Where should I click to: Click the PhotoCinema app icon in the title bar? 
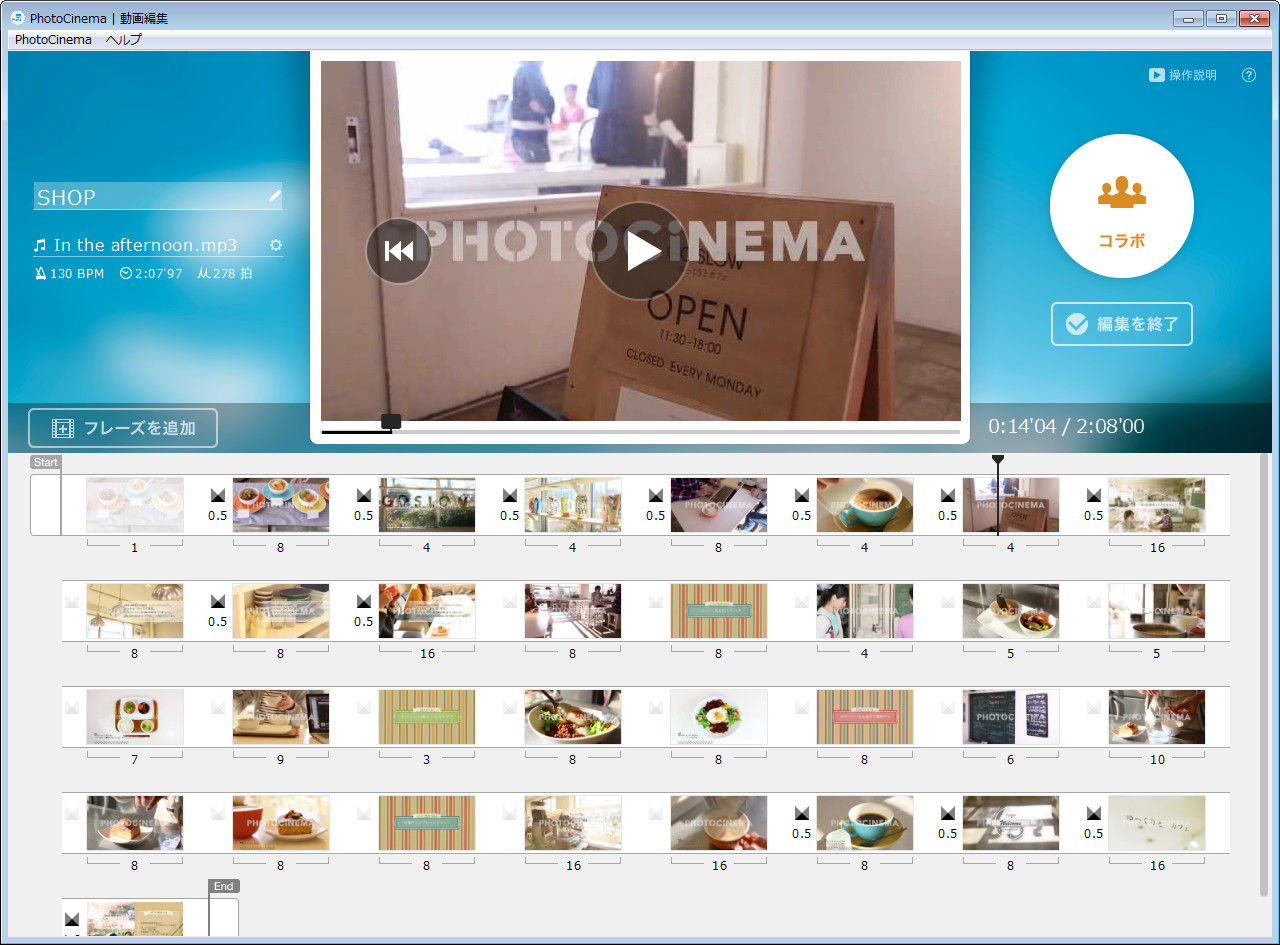click(18, 18)
